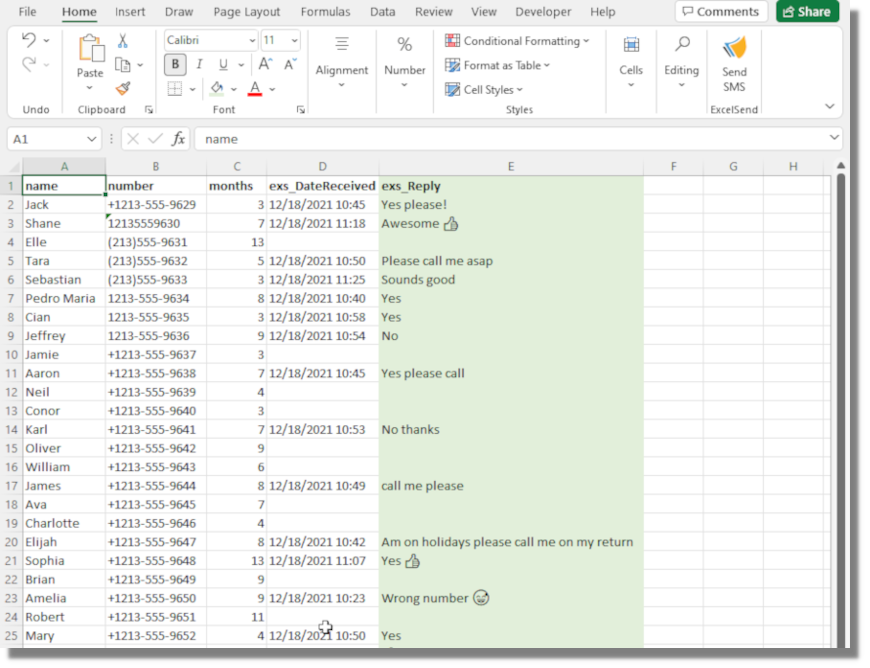Click the Comments button
This screenshot has width=870, height=668.
tap(721, 12)
